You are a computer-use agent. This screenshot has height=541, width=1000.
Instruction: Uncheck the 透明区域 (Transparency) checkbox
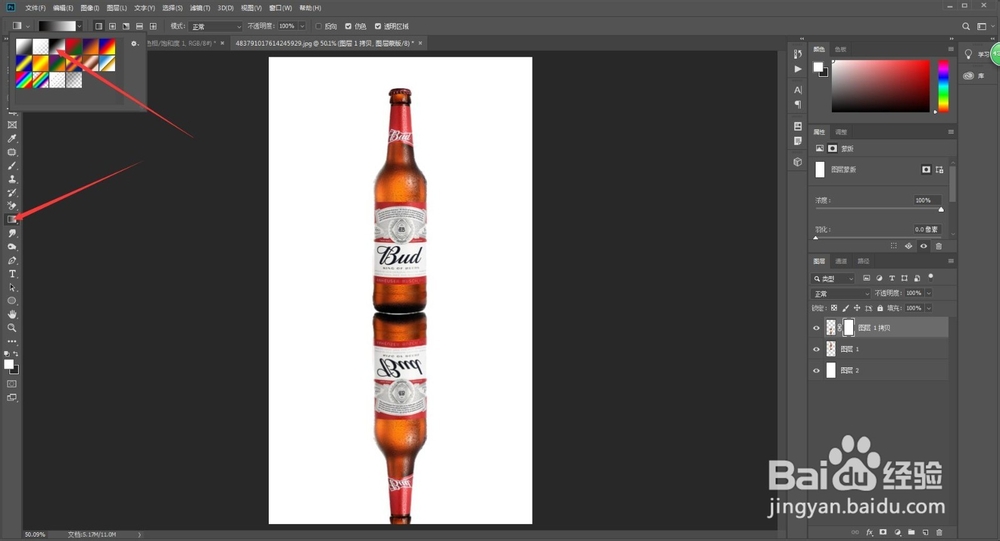[378, 26]
